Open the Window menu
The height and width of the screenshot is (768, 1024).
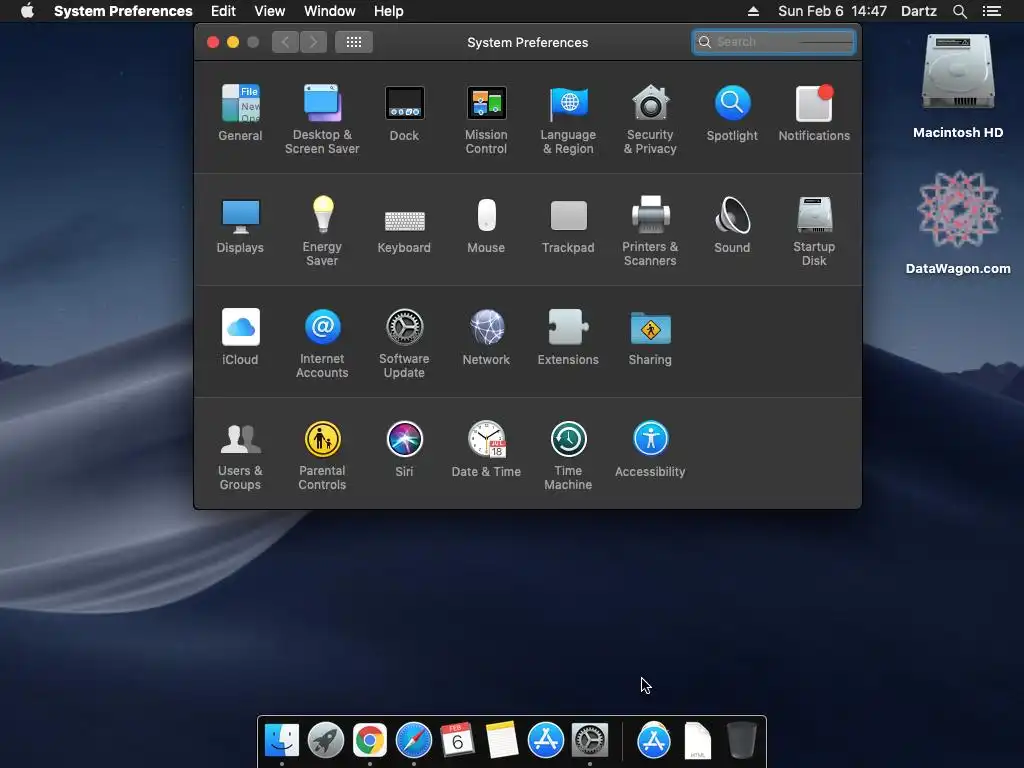330,11
